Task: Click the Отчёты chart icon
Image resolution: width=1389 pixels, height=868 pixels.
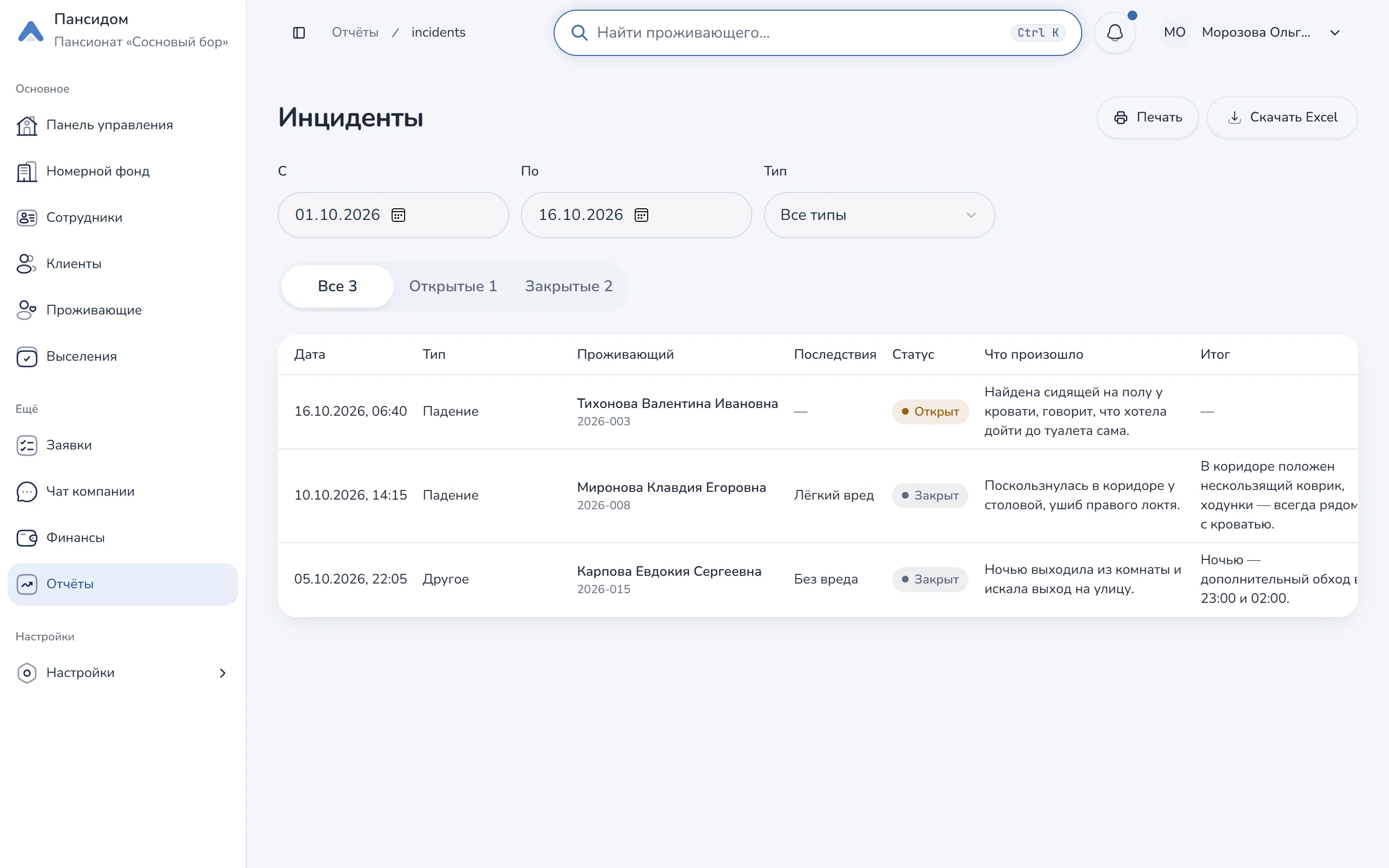Action: (x=27, y=584)
